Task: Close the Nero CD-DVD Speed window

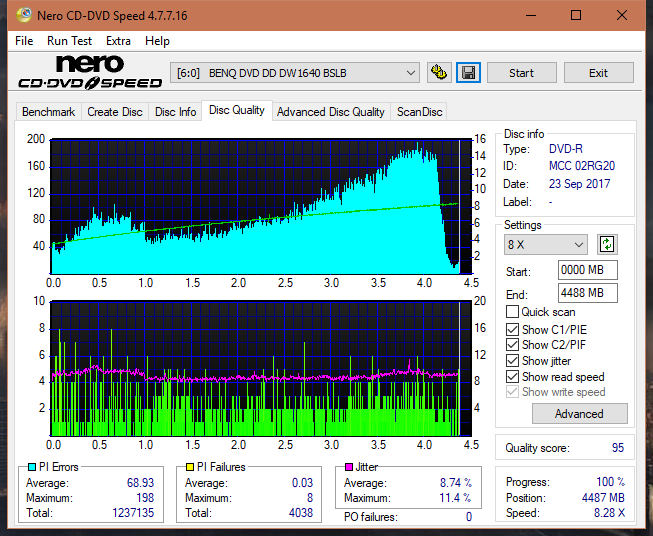Action: (x=622, y=15)
